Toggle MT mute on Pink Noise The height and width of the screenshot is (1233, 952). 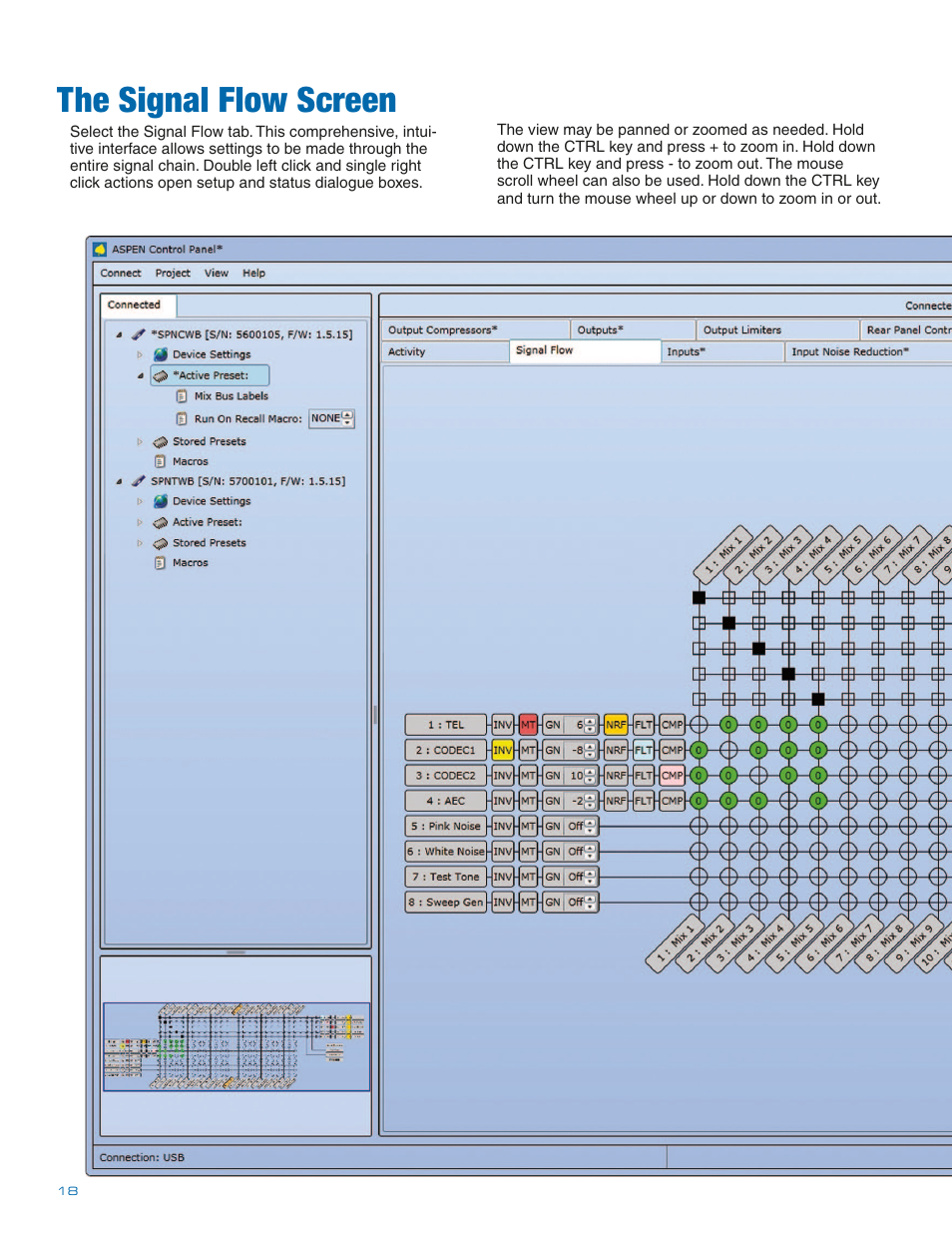(x=528, y=826)
